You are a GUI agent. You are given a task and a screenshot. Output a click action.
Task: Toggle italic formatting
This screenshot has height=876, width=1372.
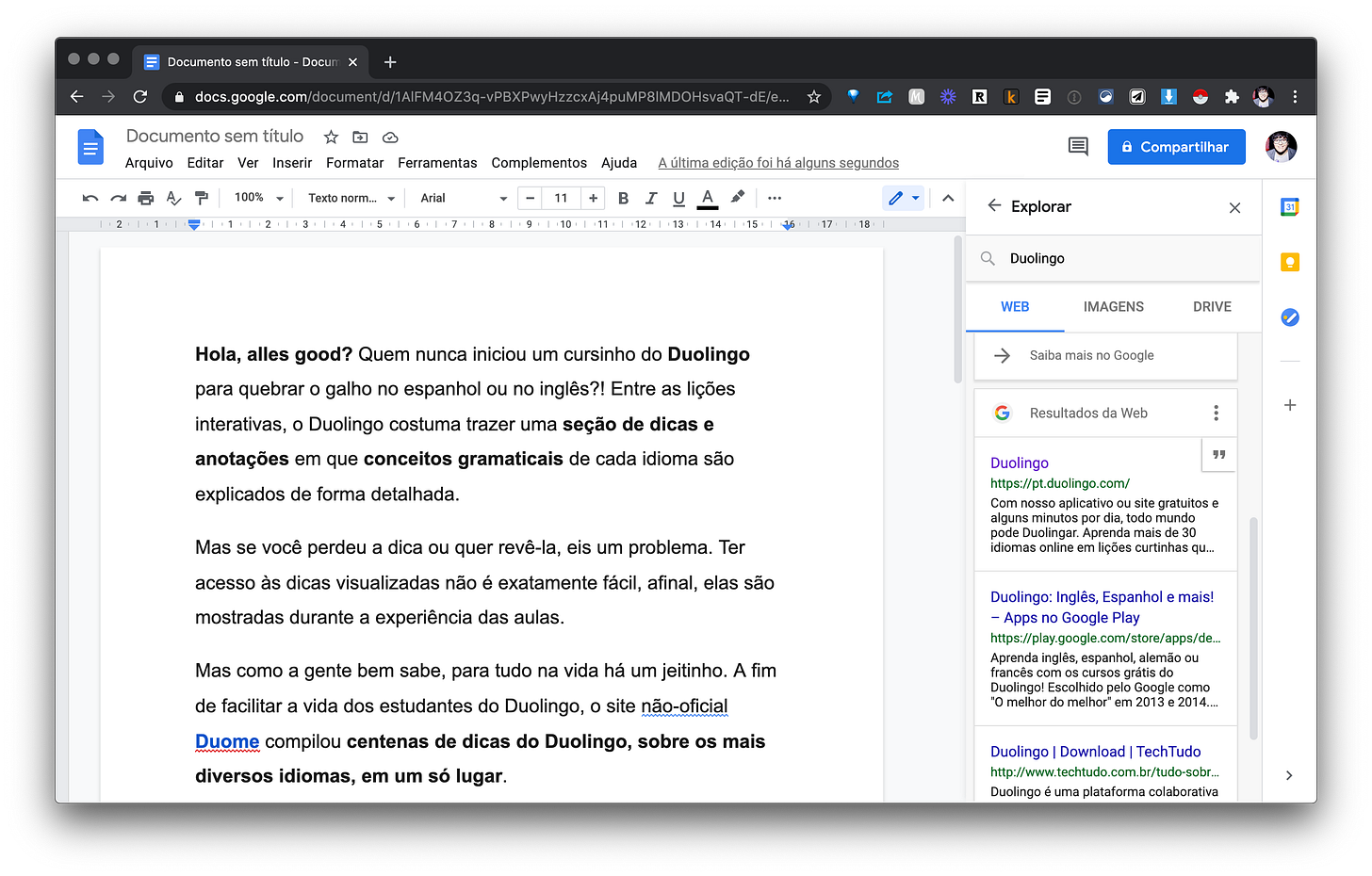pyautogui.click(x=650, y=198)
